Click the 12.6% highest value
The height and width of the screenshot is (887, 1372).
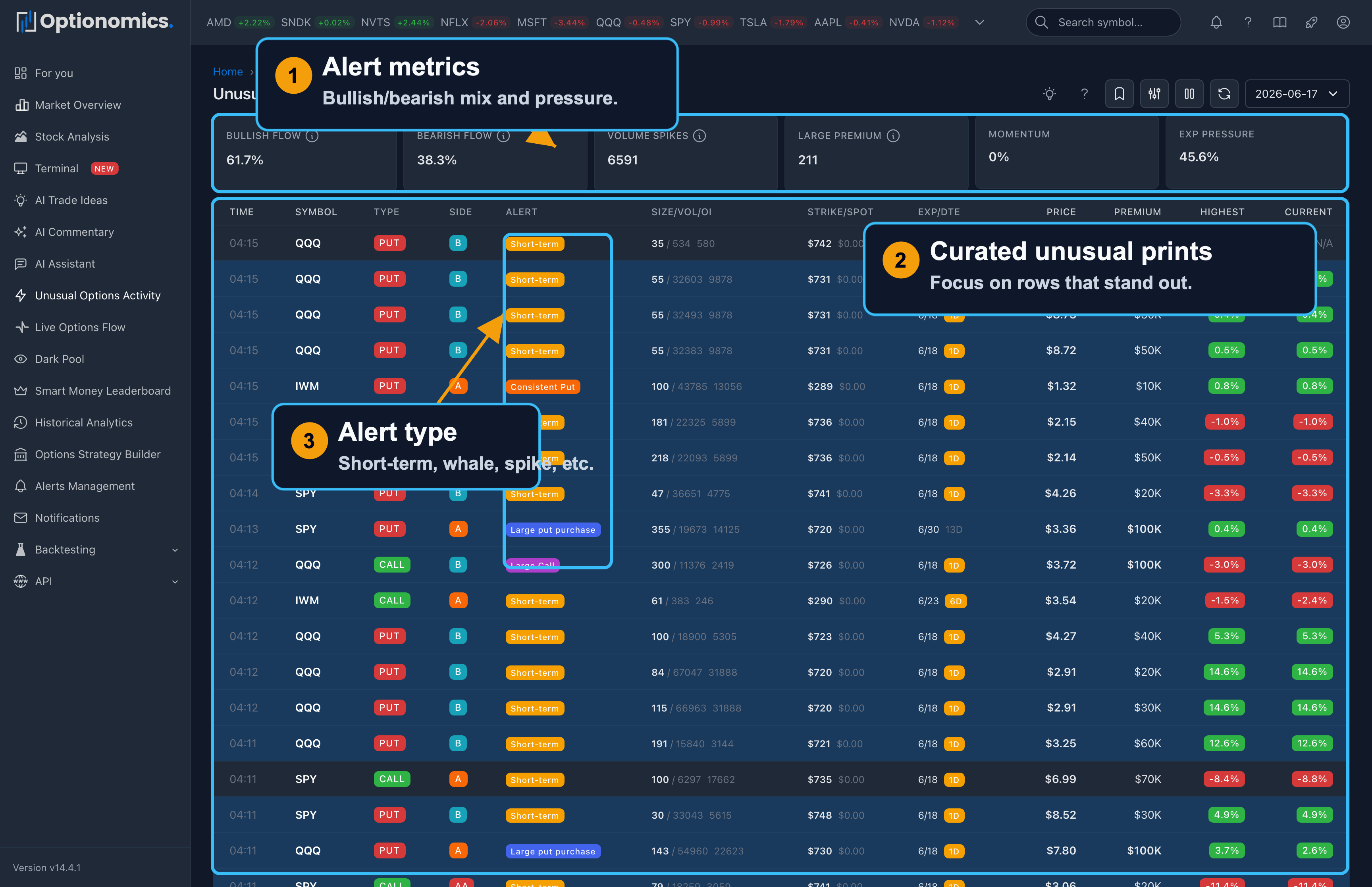coord(1224,743)
